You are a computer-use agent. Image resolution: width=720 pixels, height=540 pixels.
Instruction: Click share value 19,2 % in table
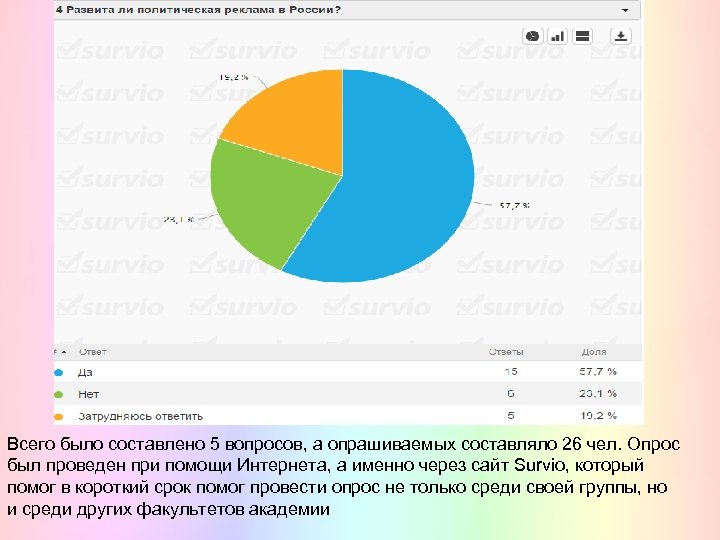pos(598,416)
